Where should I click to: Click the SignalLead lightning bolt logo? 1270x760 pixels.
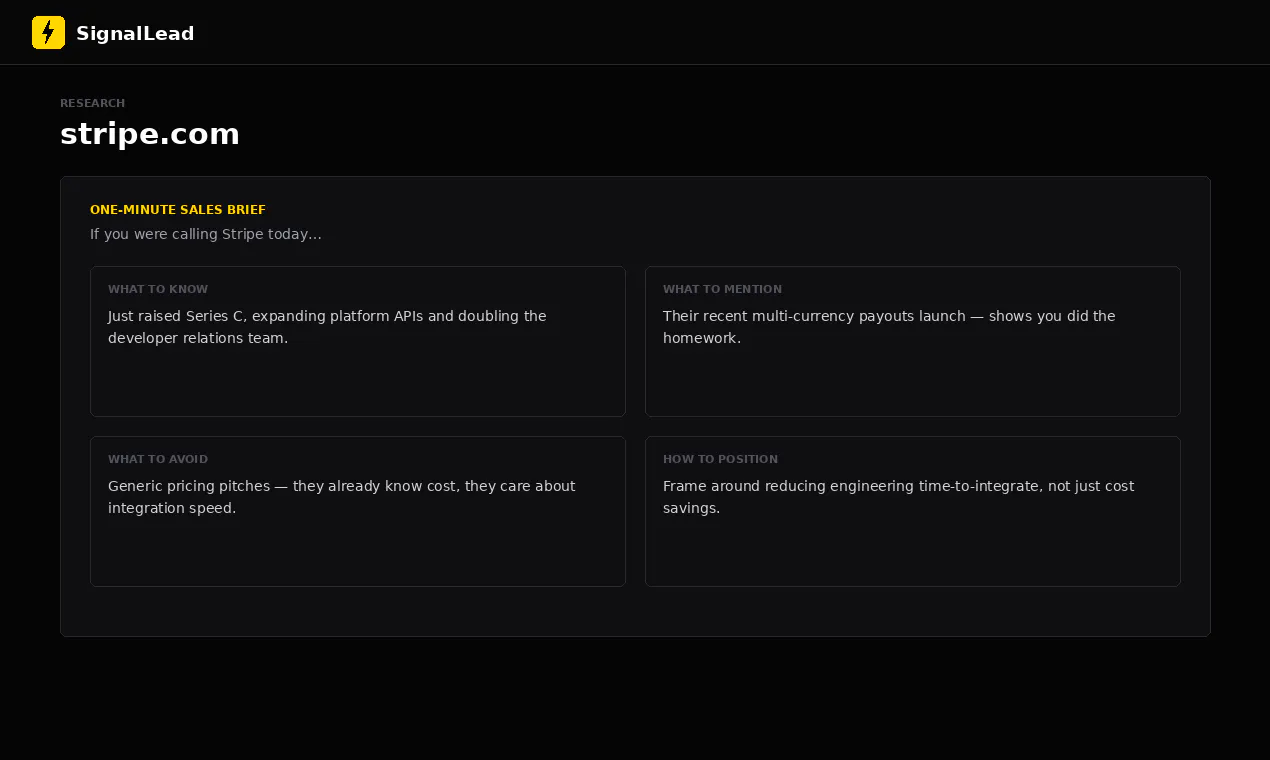[x=48, y=32]
